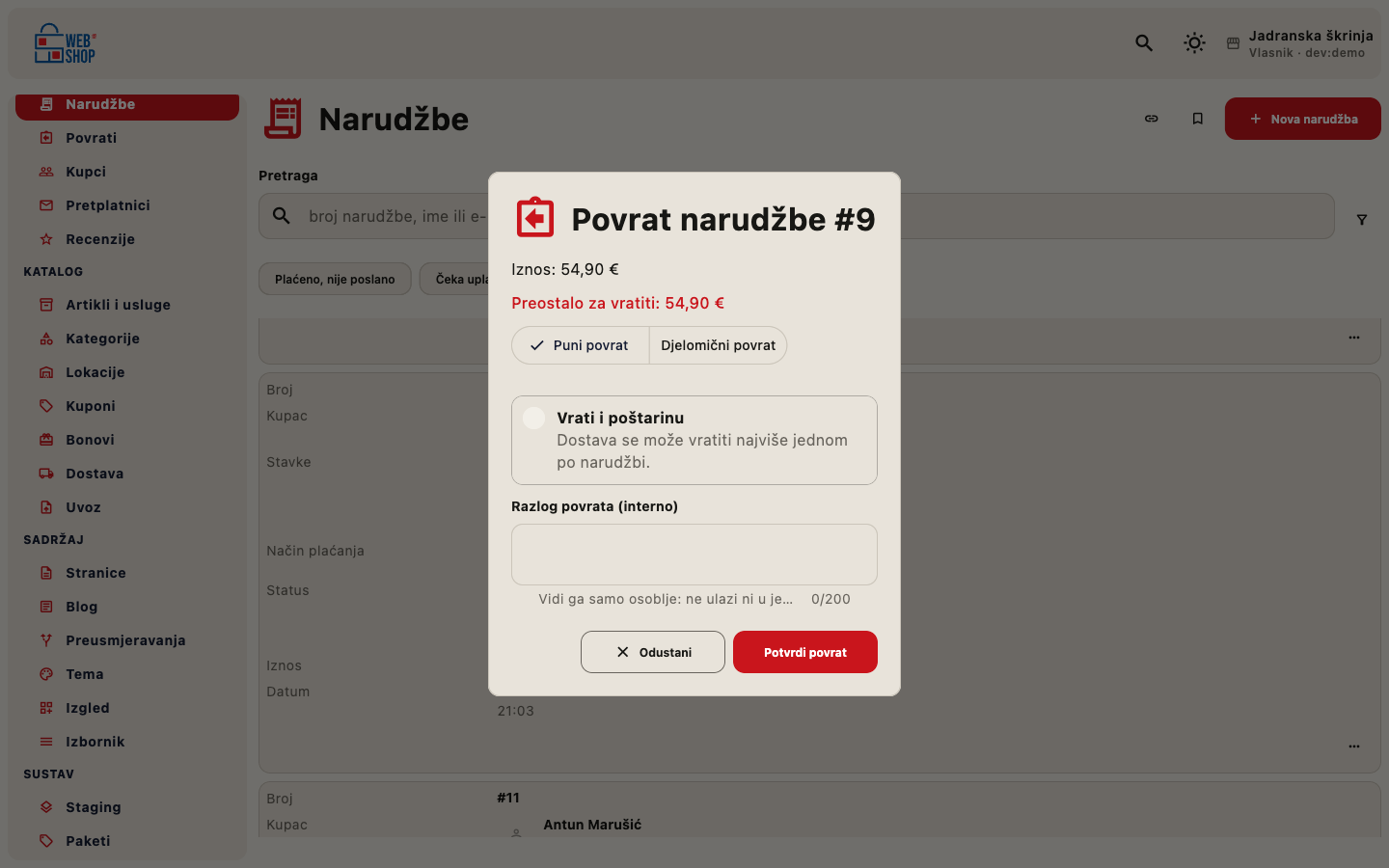1389x868 pixels.
Task: Toggle the light/dark theme sun icon
Action: 1194,42
